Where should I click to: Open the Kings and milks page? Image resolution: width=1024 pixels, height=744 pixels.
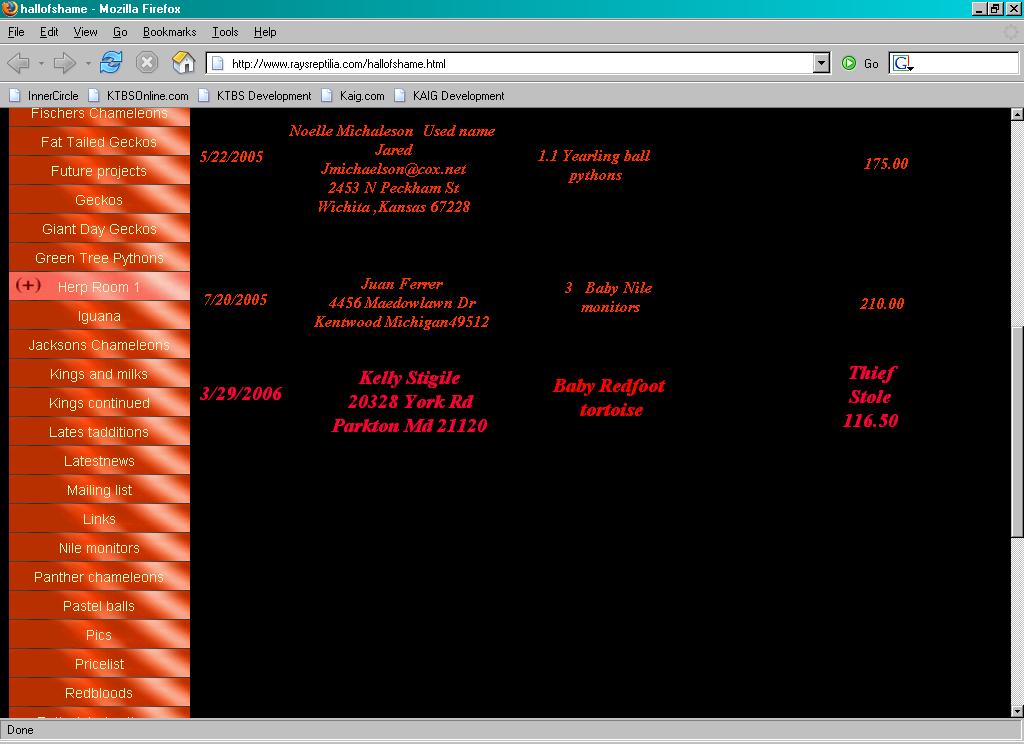[99, 374]
